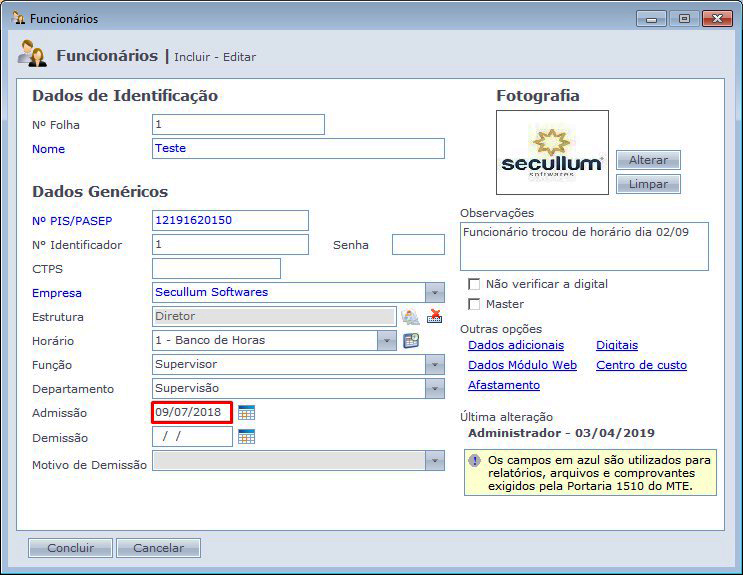Open the Afastamento link
Screen dimensions: 743x575
click(503, 385)
